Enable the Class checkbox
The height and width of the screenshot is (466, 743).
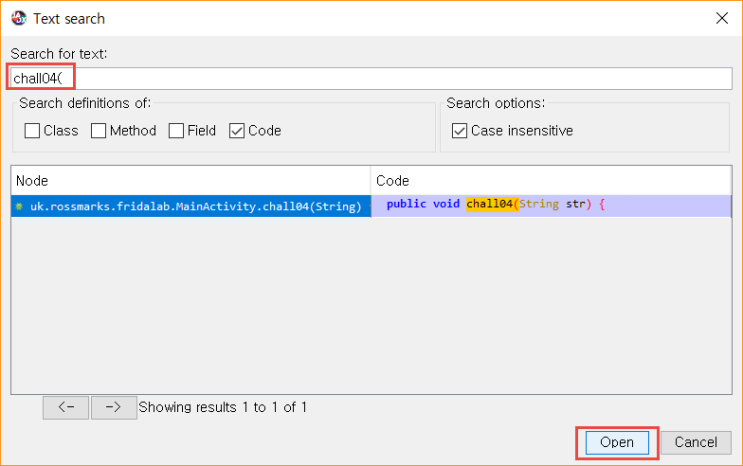32,130
